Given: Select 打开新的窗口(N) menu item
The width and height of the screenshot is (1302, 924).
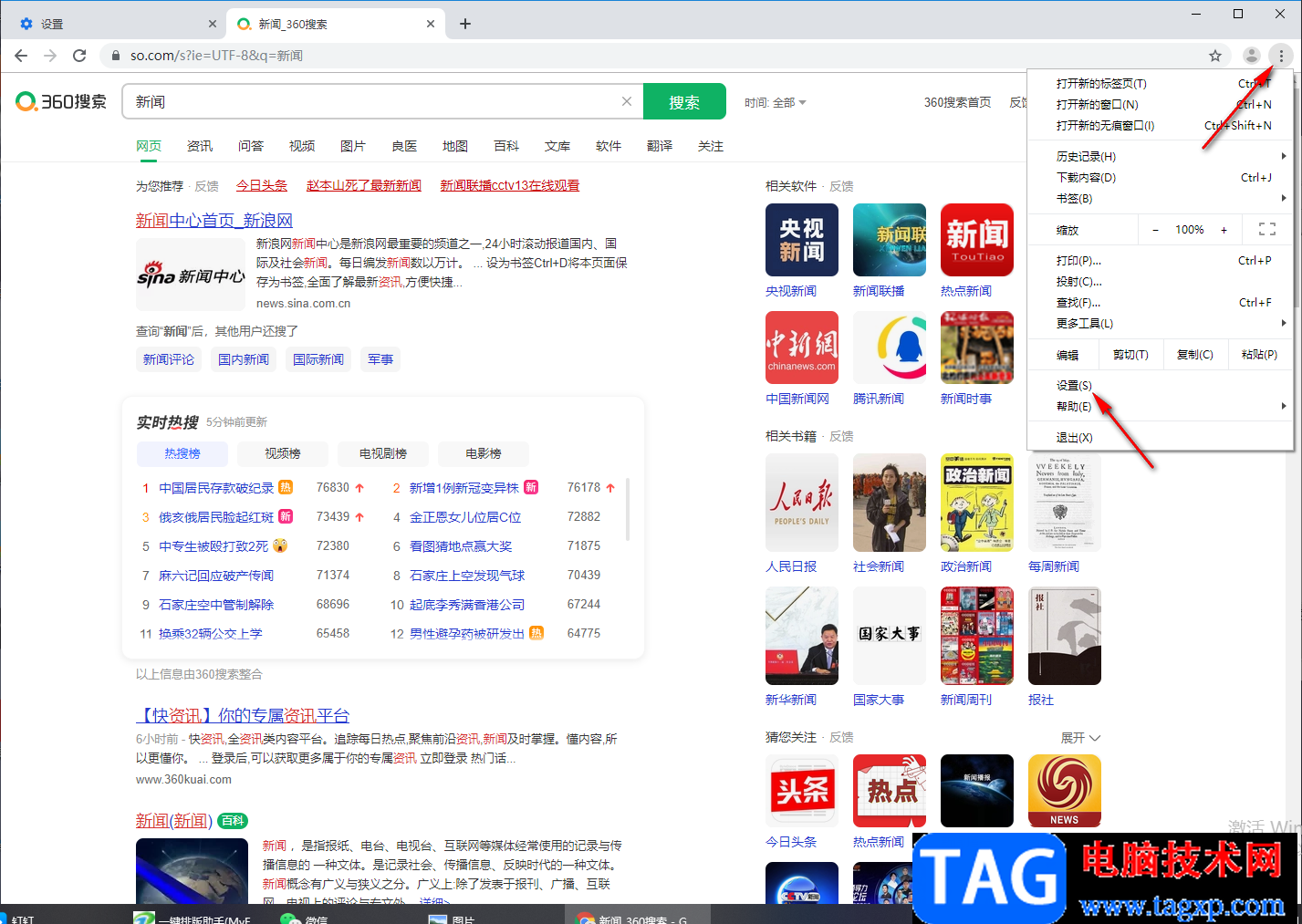Looking at the screenshot, I should pos(1160,105).
